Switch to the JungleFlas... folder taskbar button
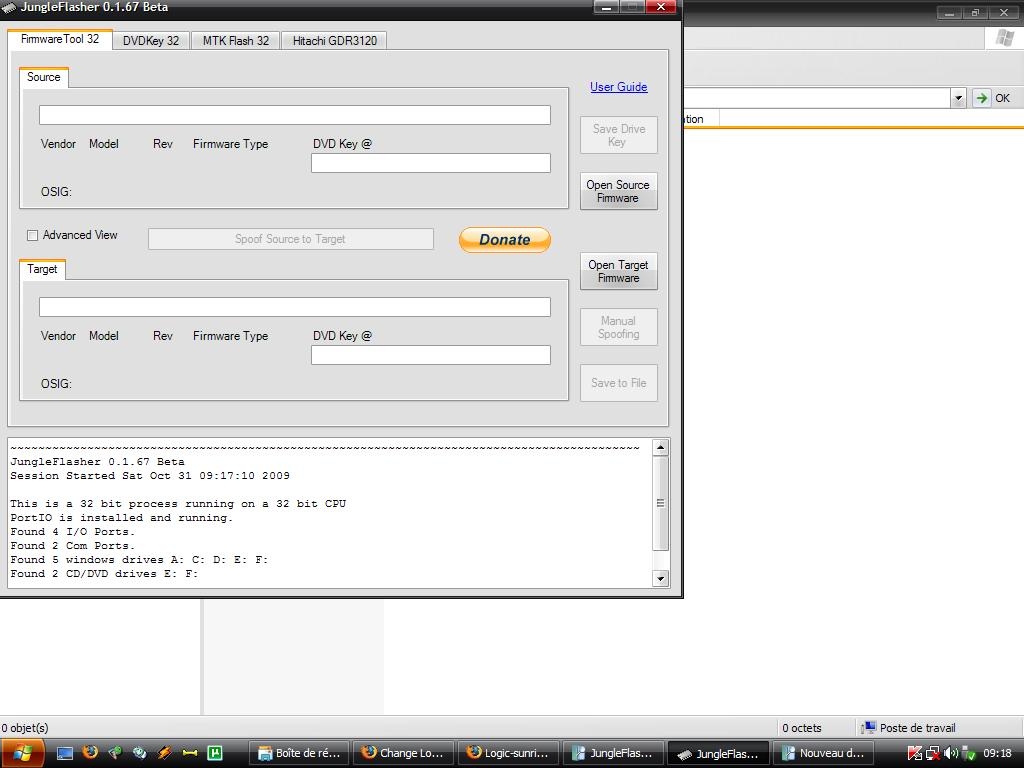This screenshot has height=768, width=1024. (x=613, y=753)
